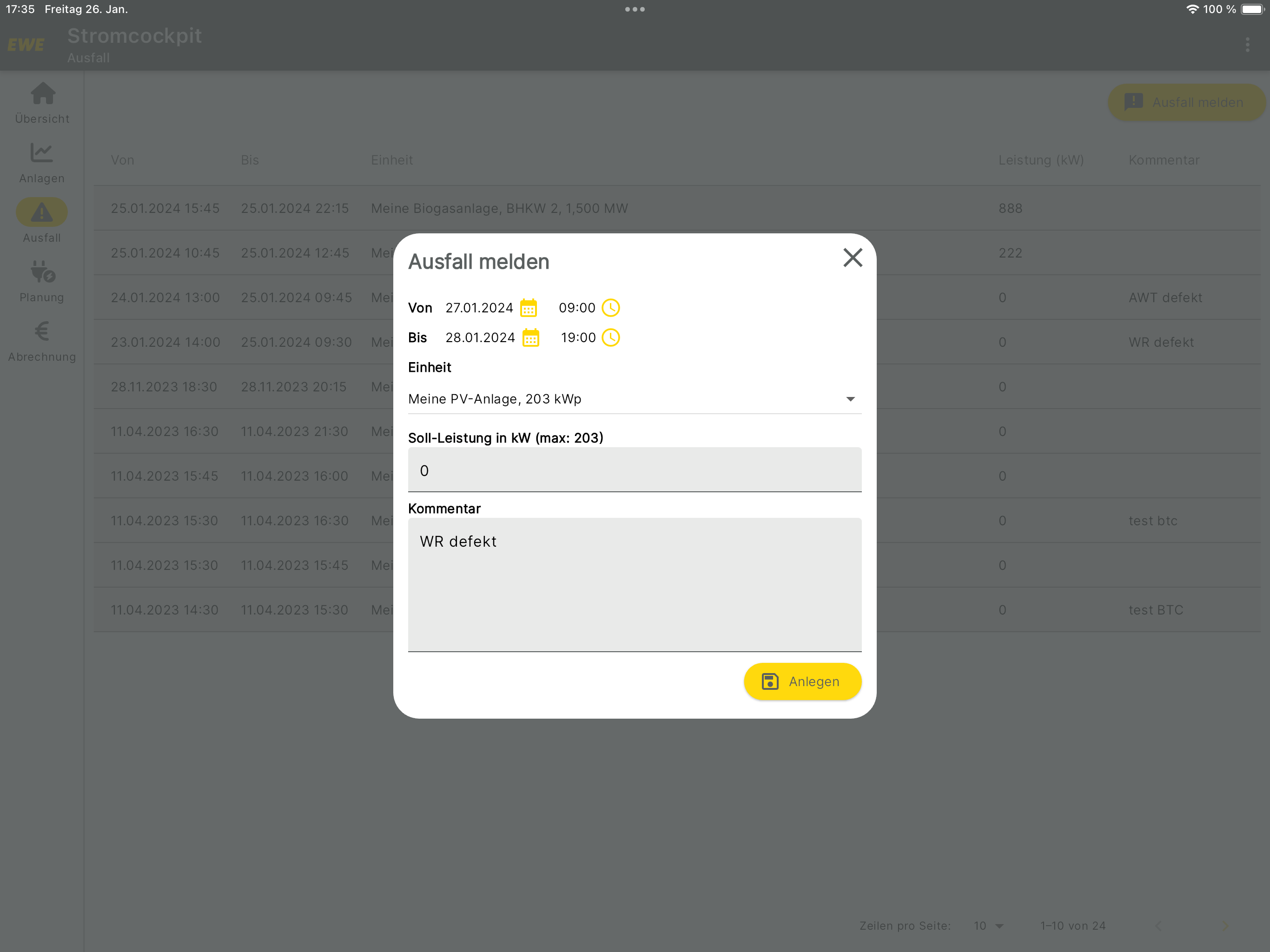Click the Ausfall melden button behind dialog

[x=1186, y=102]
